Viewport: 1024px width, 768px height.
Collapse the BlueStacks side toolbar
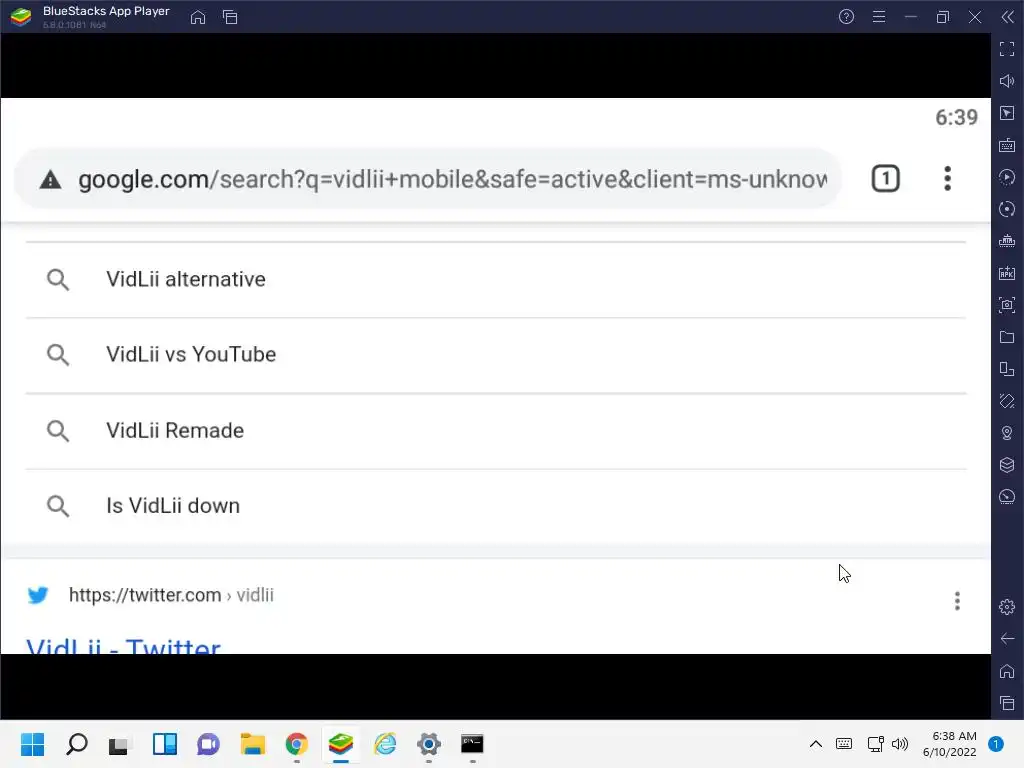click(1008, 17)
